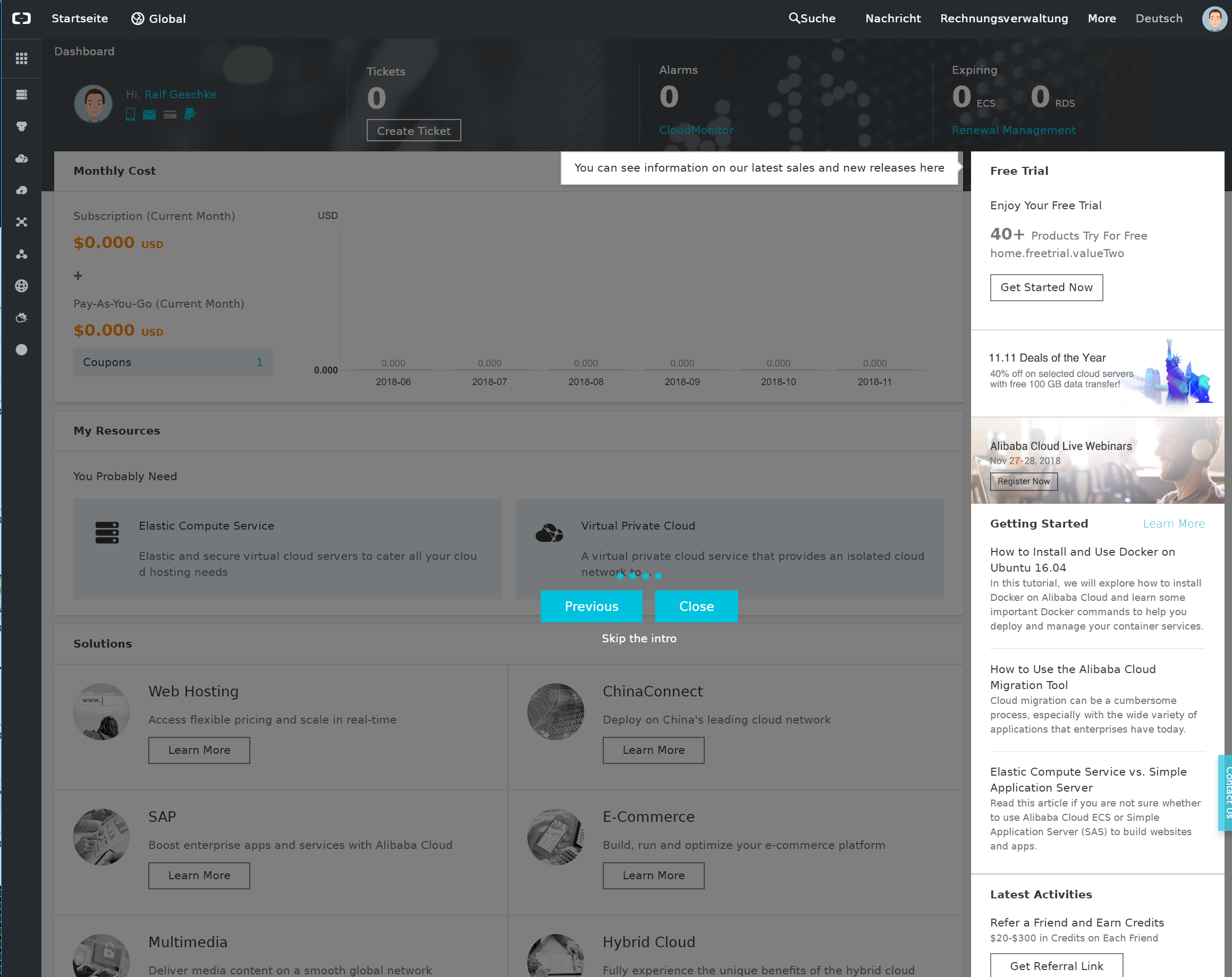Click the email envelope icon

[149, 115]
